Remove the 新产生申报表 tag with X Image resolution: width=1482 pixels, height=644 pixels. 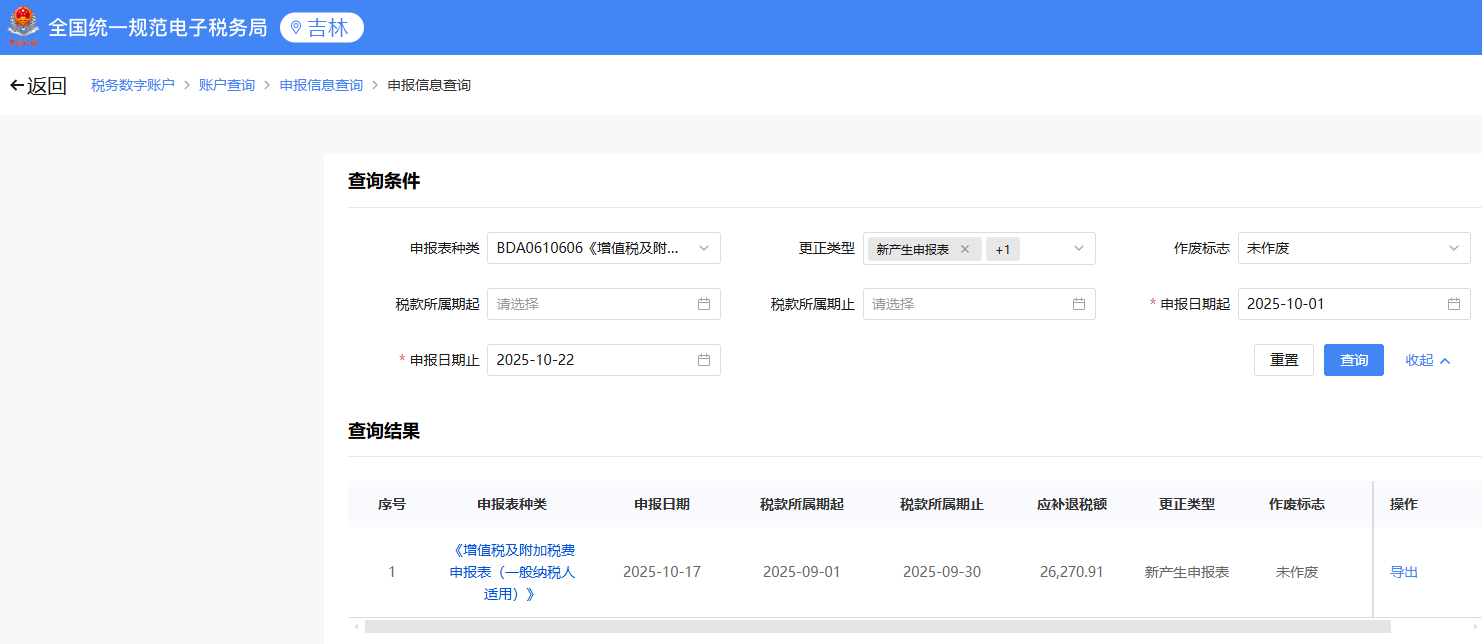[965, 249]
